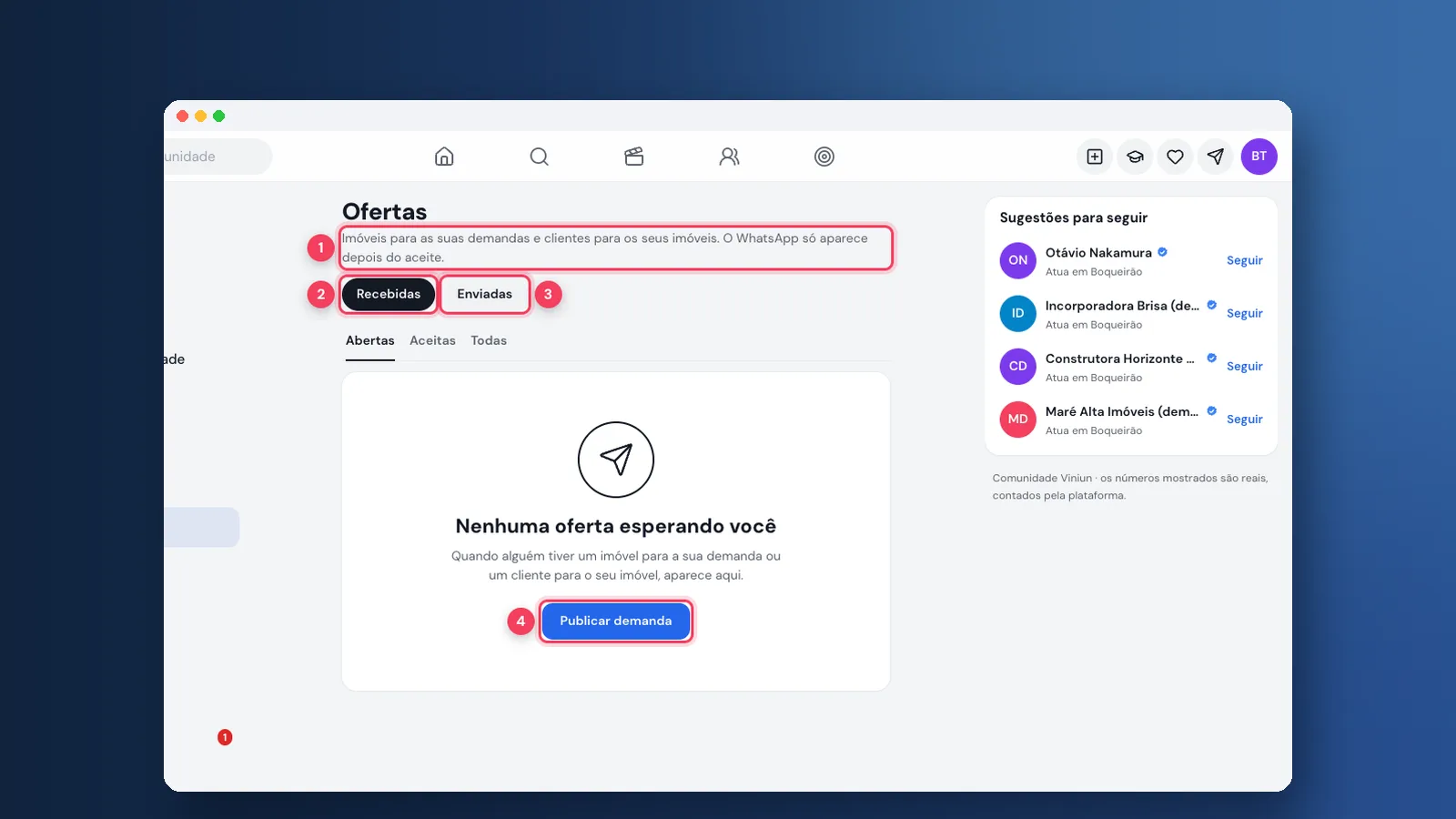Open the graduation cap icon
Viewport: 1456px width, 819px height.
click(1135, 157)
